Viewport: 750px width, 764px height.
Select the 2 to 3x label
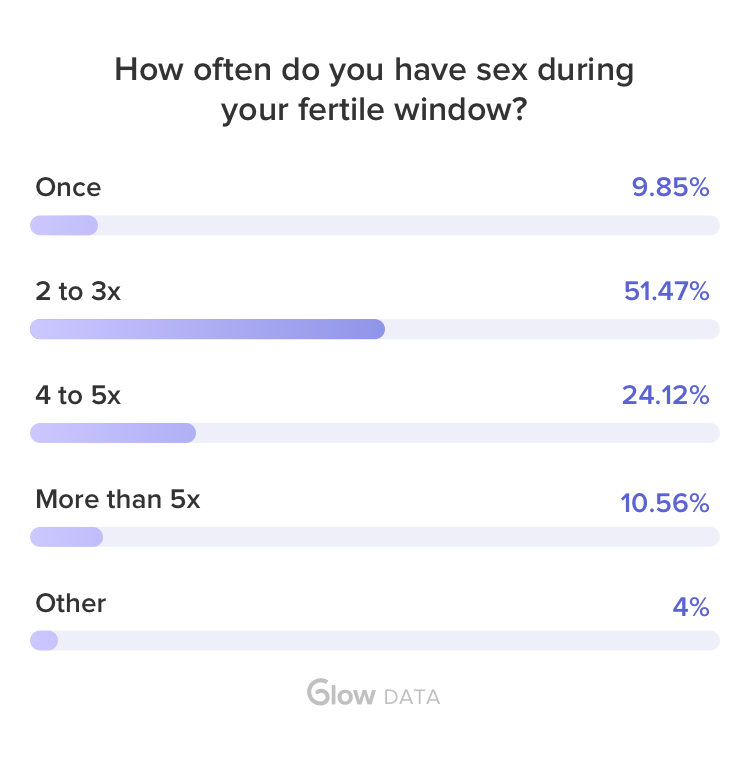tap(78, 291)
